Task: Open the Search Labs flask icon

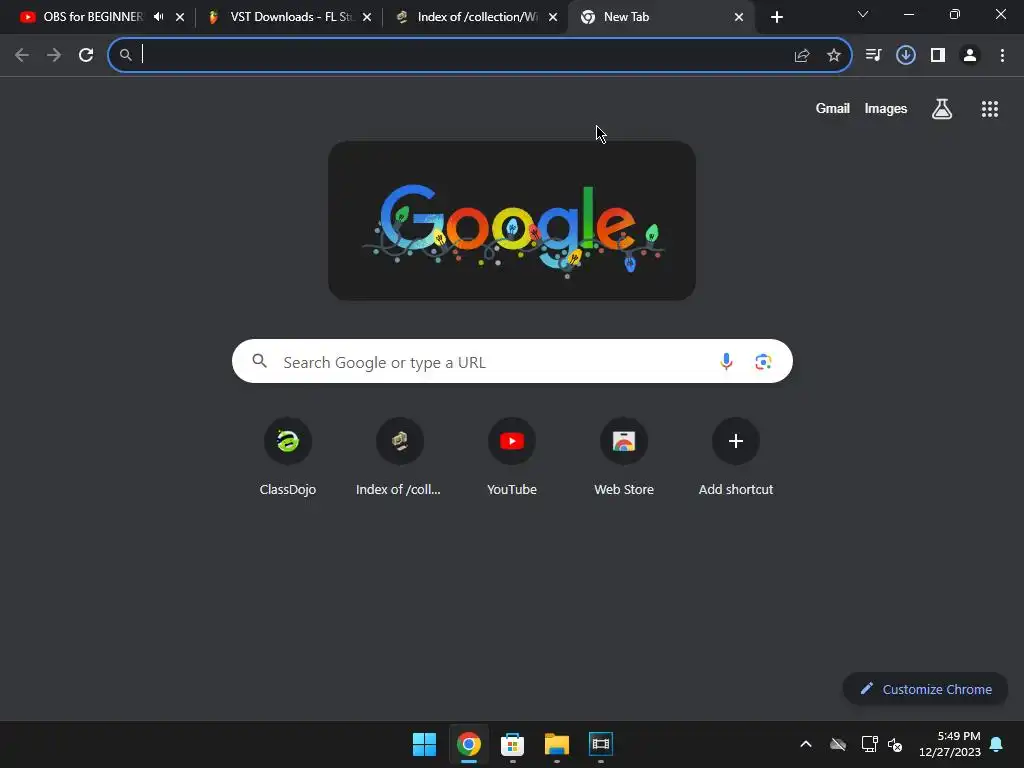Action: click(x=942, y=109)
